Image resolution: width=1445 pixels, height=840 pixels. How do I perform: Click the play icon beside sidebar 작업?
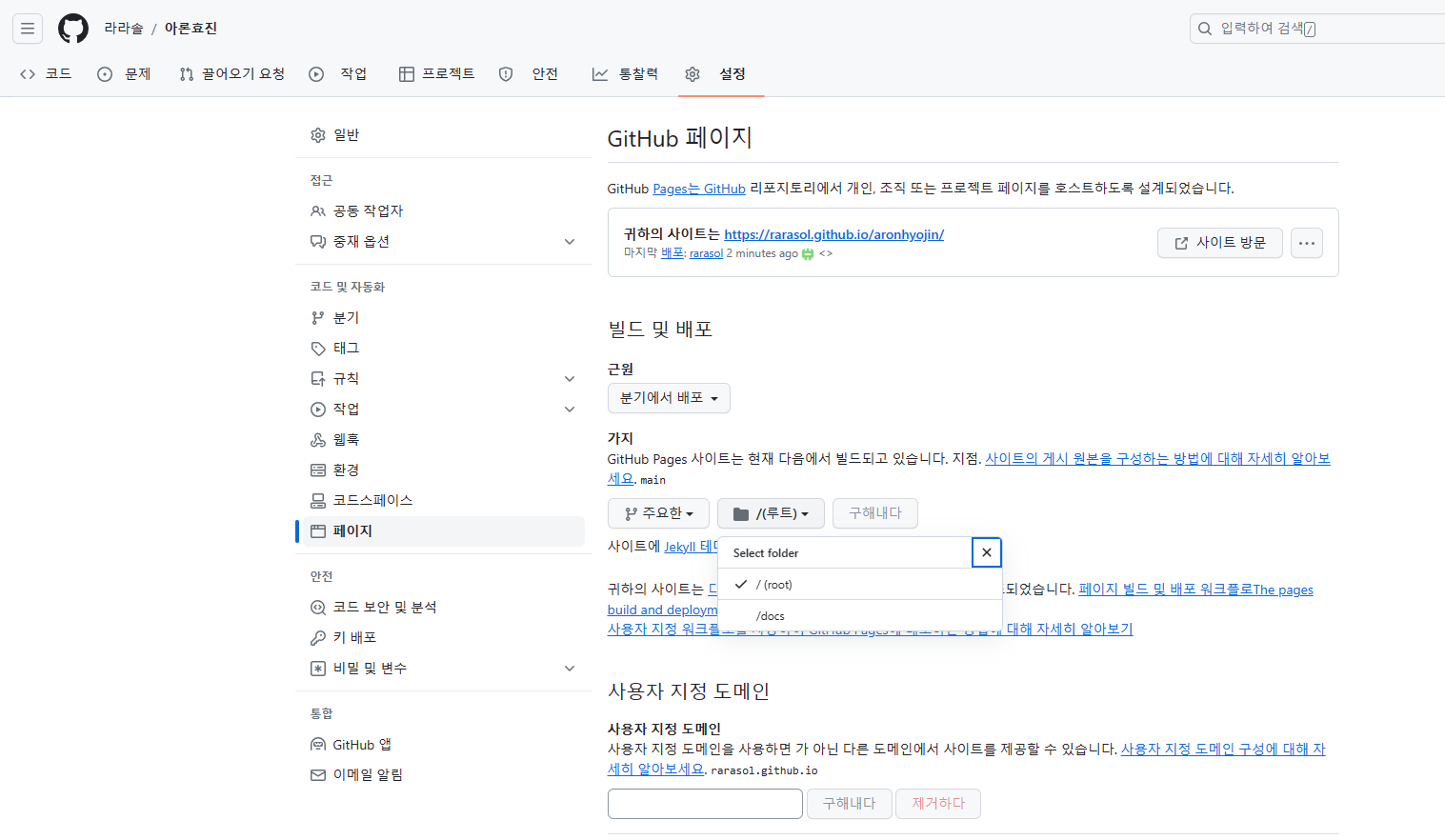click(x=318, y=410)
